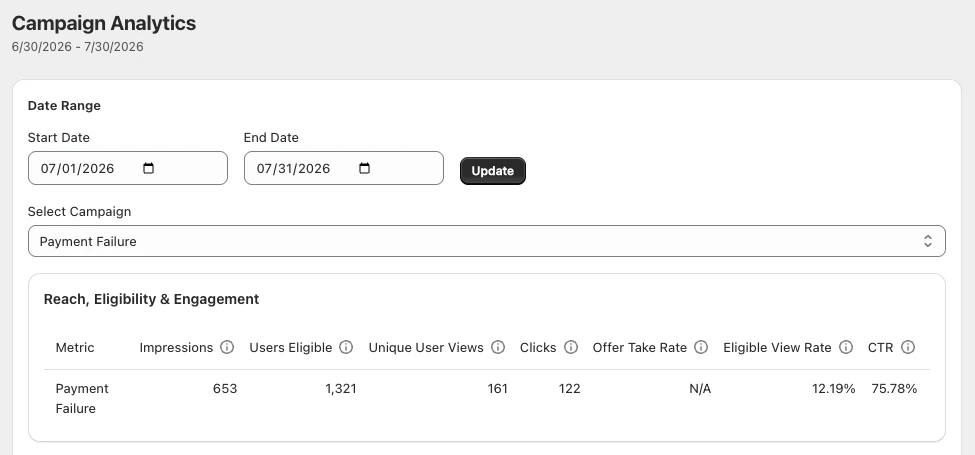Click the Payment Failure row label
Image resolution: width=975 pixels, height=455 pixels.
[x=82, y=398]
